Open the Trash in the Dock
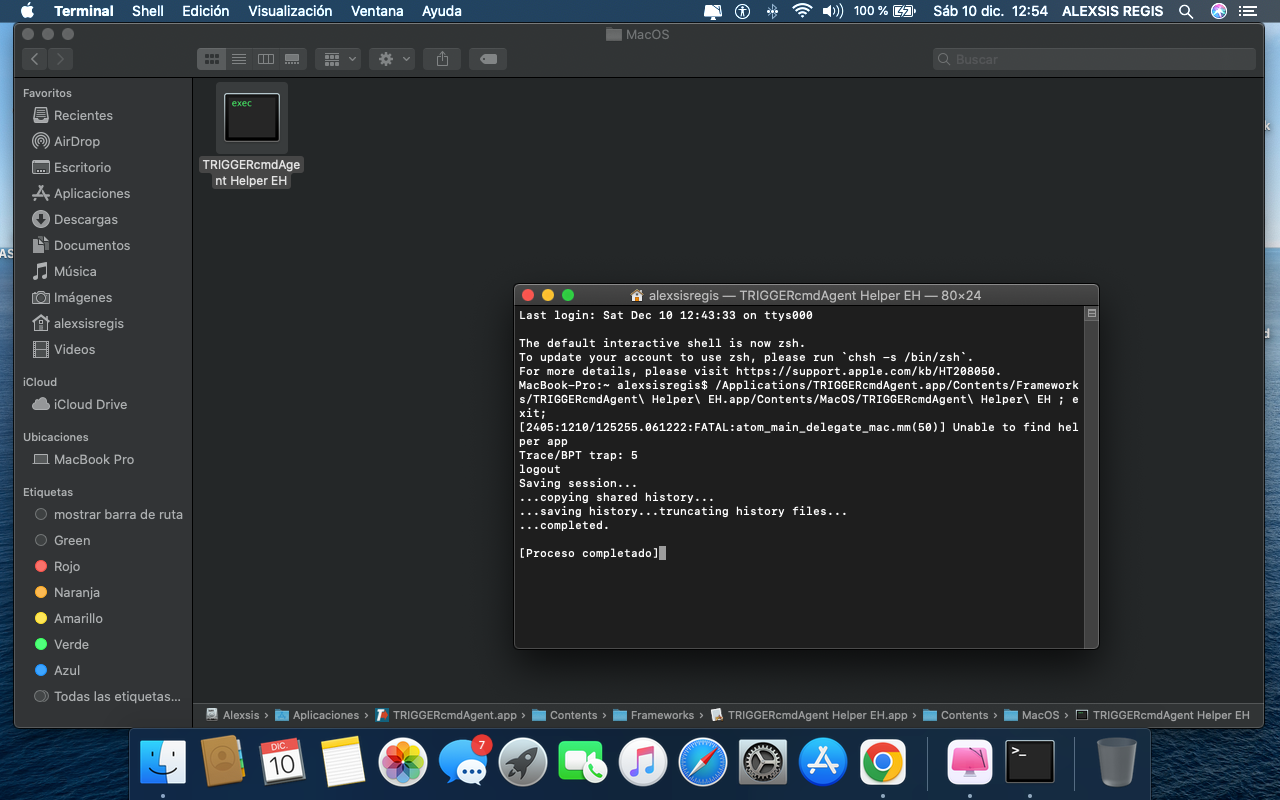Image resolution: width=1280 pixels, height=800 pixels. (x=1116, y=763)
